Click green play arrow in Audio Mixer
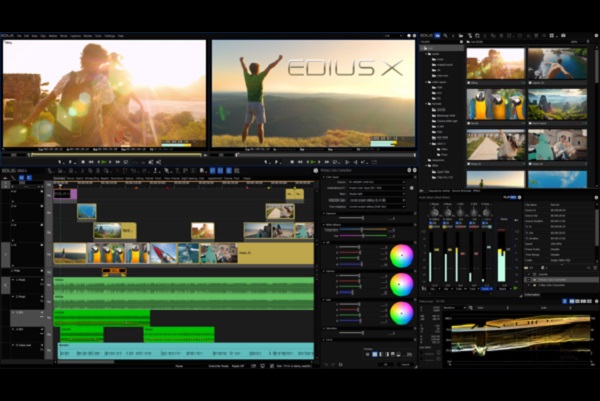Viewport: 600px width, 401px height. [515, 288]
